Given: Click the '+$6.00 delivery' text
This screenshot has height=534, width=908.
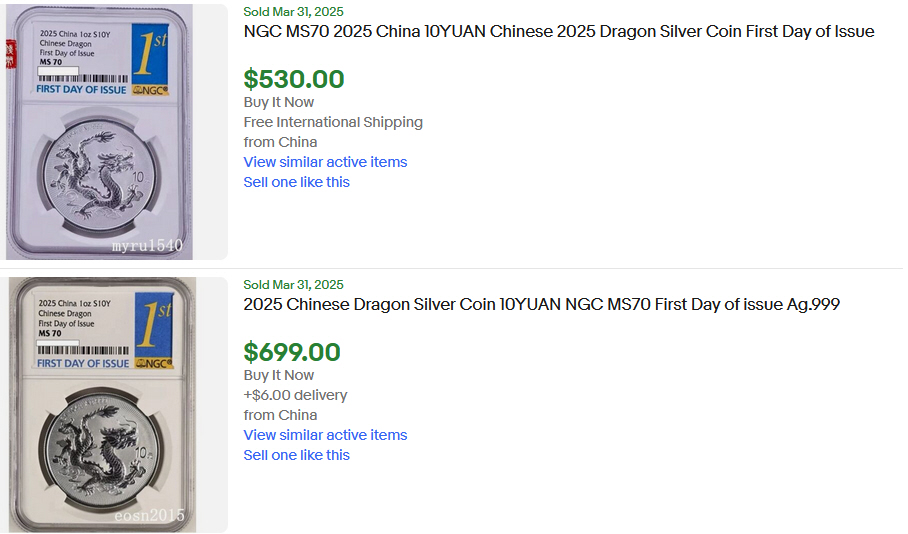Looking at the screenshot, I should point(295,395).
